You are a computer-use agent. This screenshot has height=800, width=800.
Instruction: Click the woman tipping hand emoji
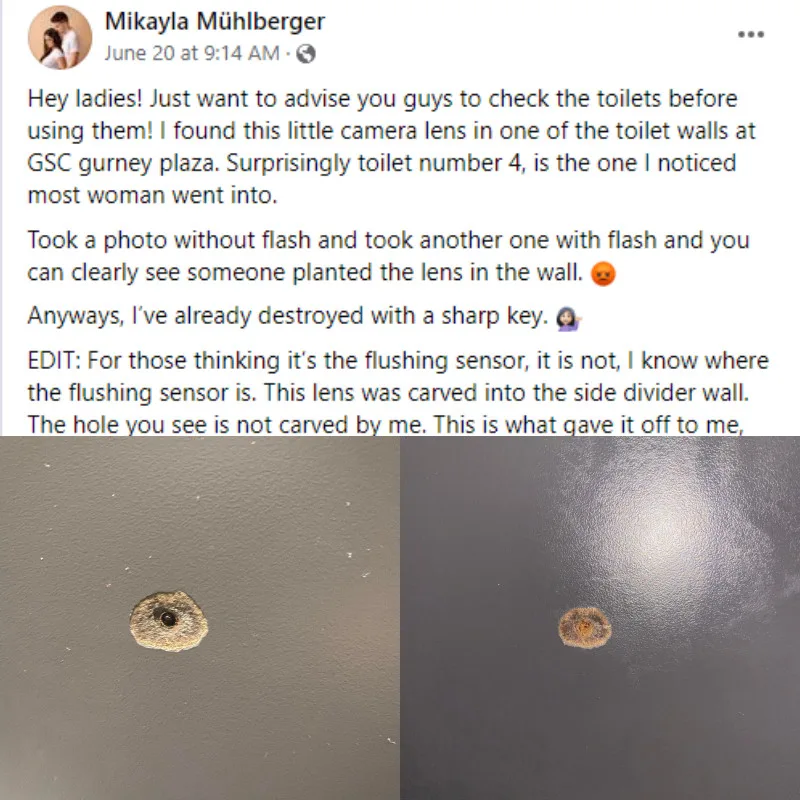568,318
